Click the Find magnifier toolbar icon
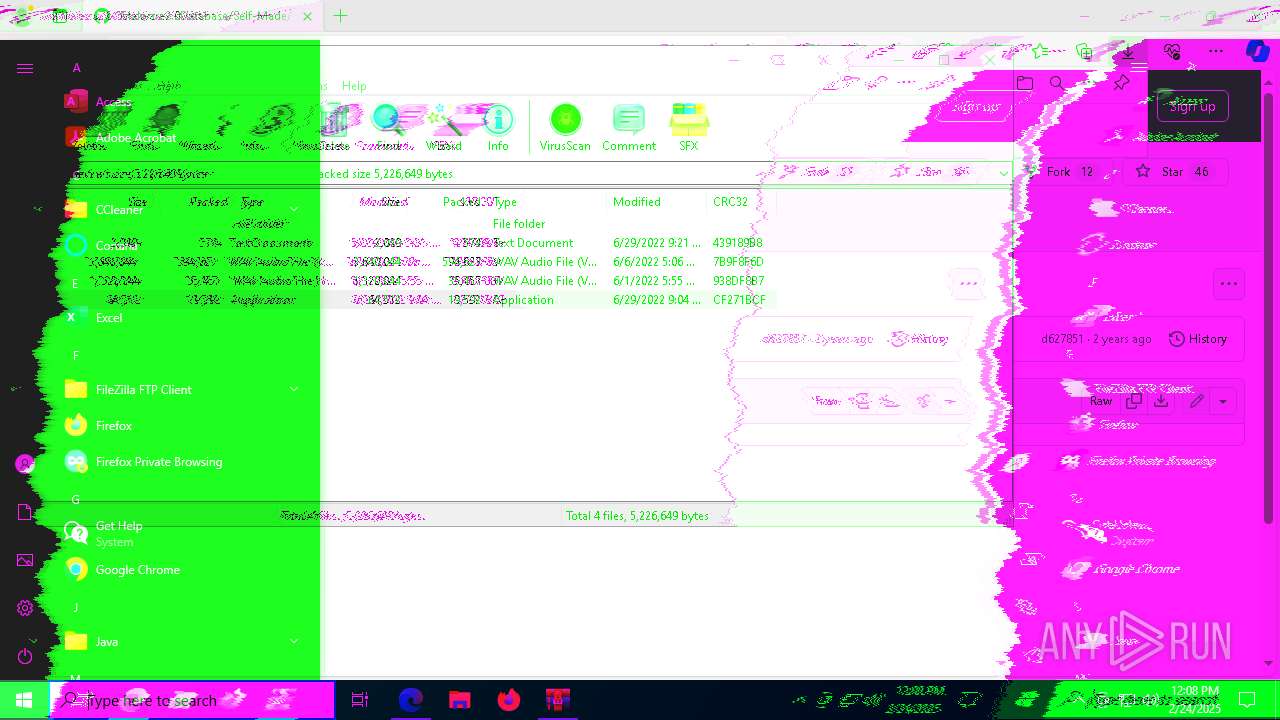1280x720 pixels. click(388, 128)
